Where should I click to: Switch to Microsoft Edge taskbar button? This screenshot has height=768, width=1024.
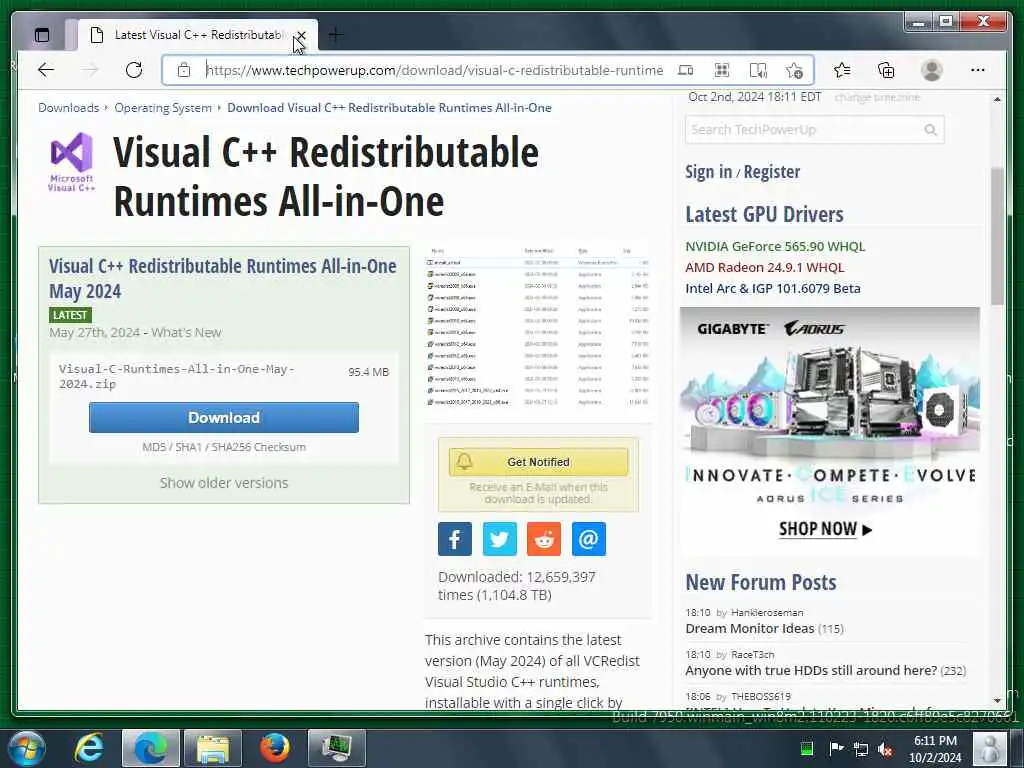click(x=151, y=748)
